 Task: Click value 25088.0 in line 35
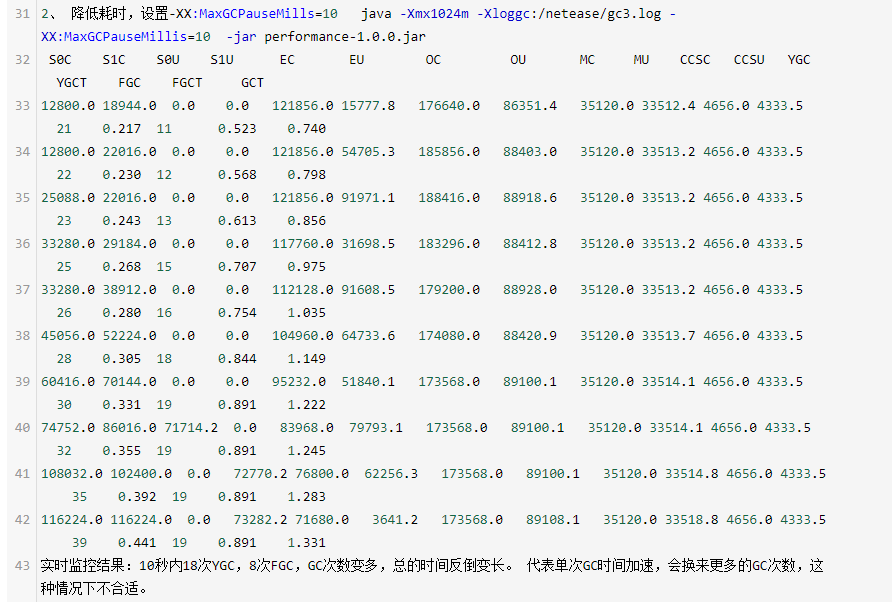pos(68,198)
